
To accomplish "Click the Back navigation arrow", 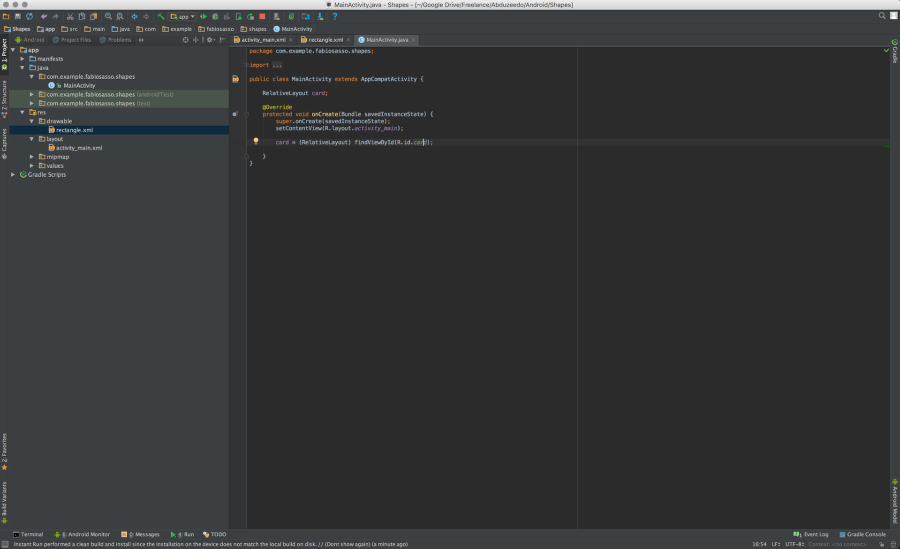I will (x=134, y=17).
